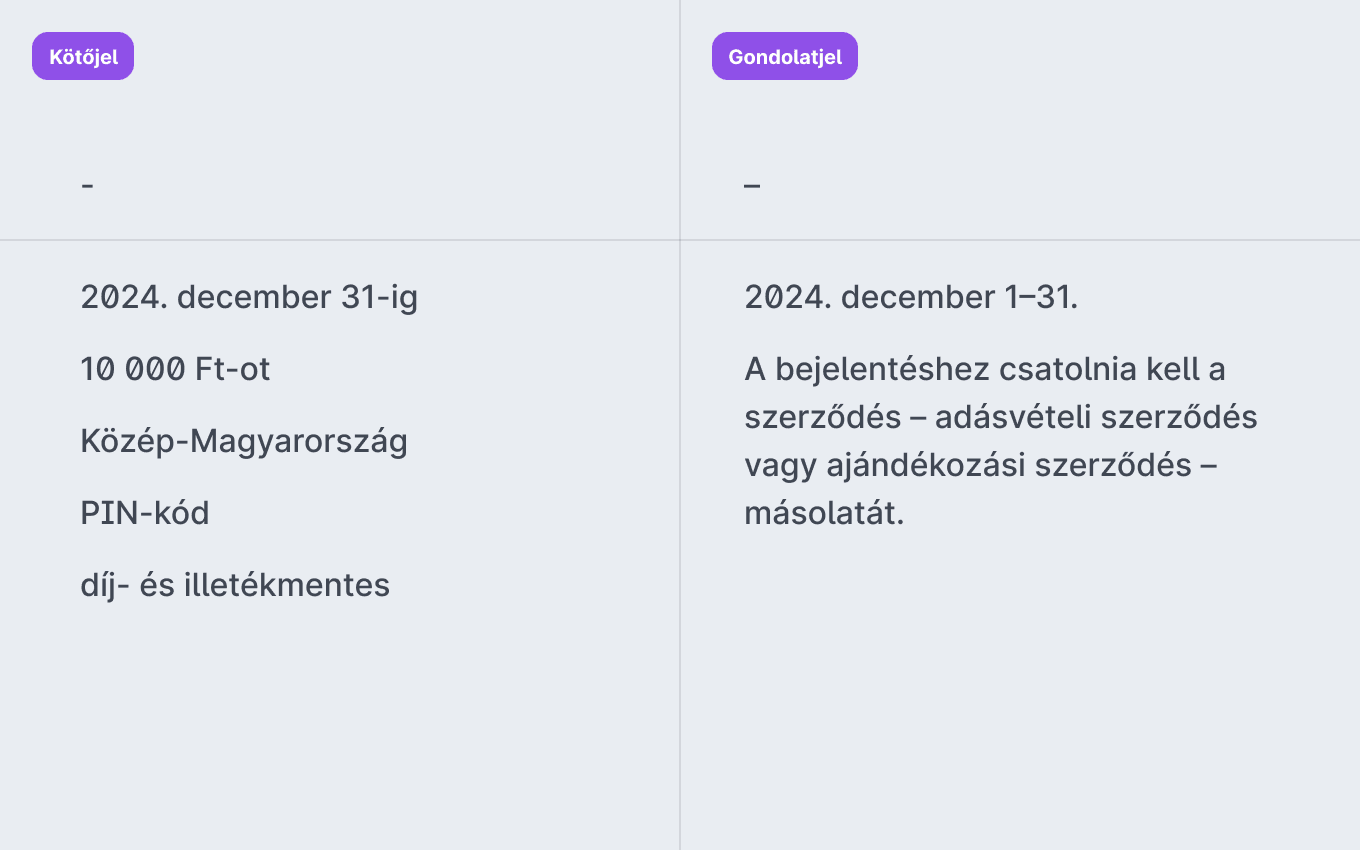Click the 10 000 Ft-ot example
1360x850 pixels.
(175, 369)
